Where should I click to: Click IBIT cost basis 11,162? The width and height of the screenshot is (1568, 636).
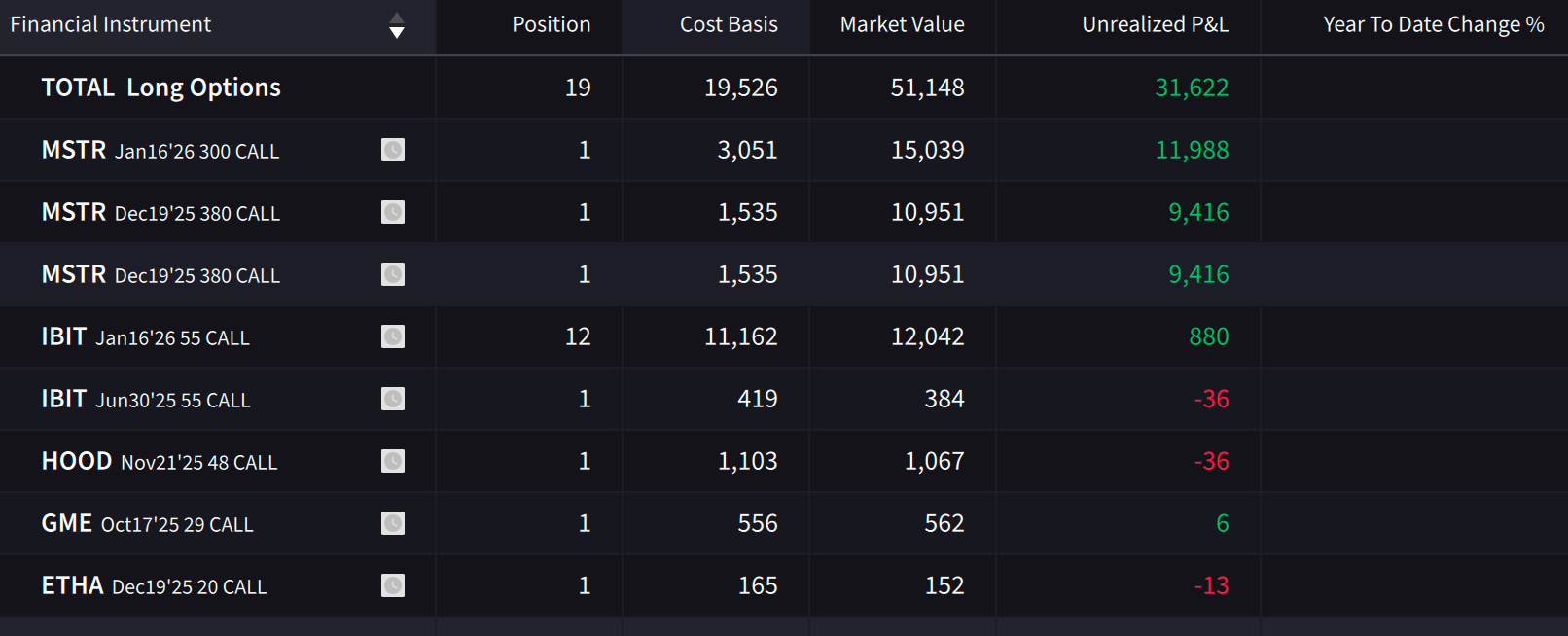[741, 336]
